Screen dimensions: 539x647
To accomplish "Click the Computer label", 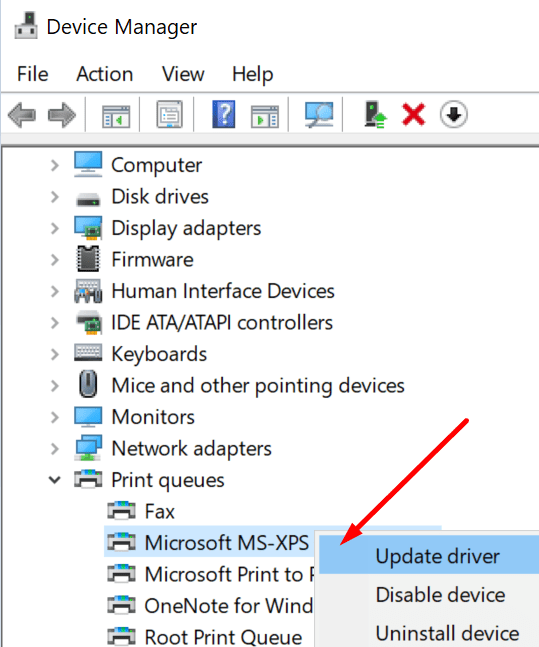I will [x=156, y=166].
